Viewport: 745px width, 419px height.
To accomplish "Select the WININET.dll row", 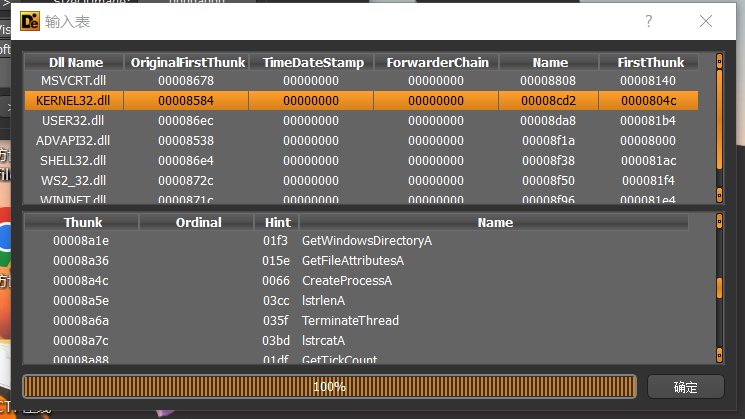I will coord(362,199).
